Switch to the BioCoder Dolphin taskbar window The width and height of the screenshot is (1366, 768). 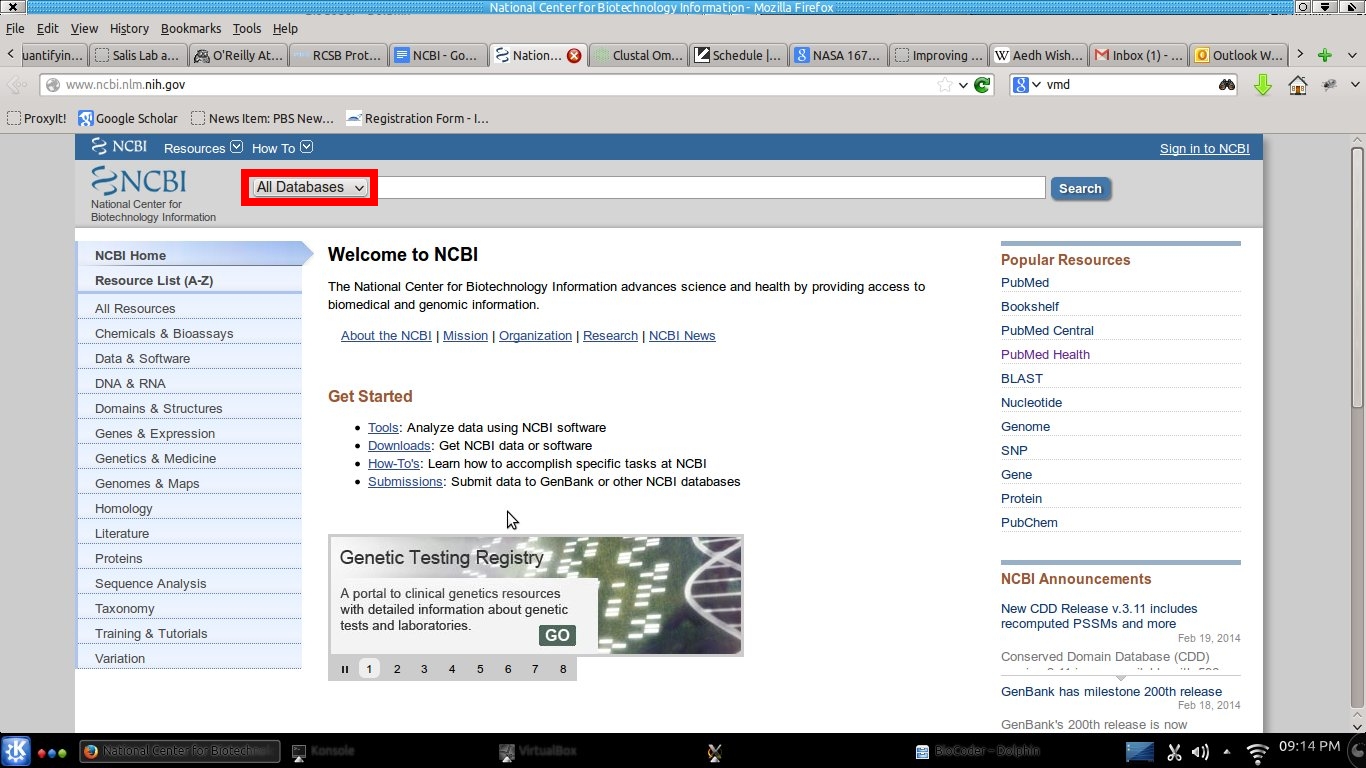[x=978, y=751]
